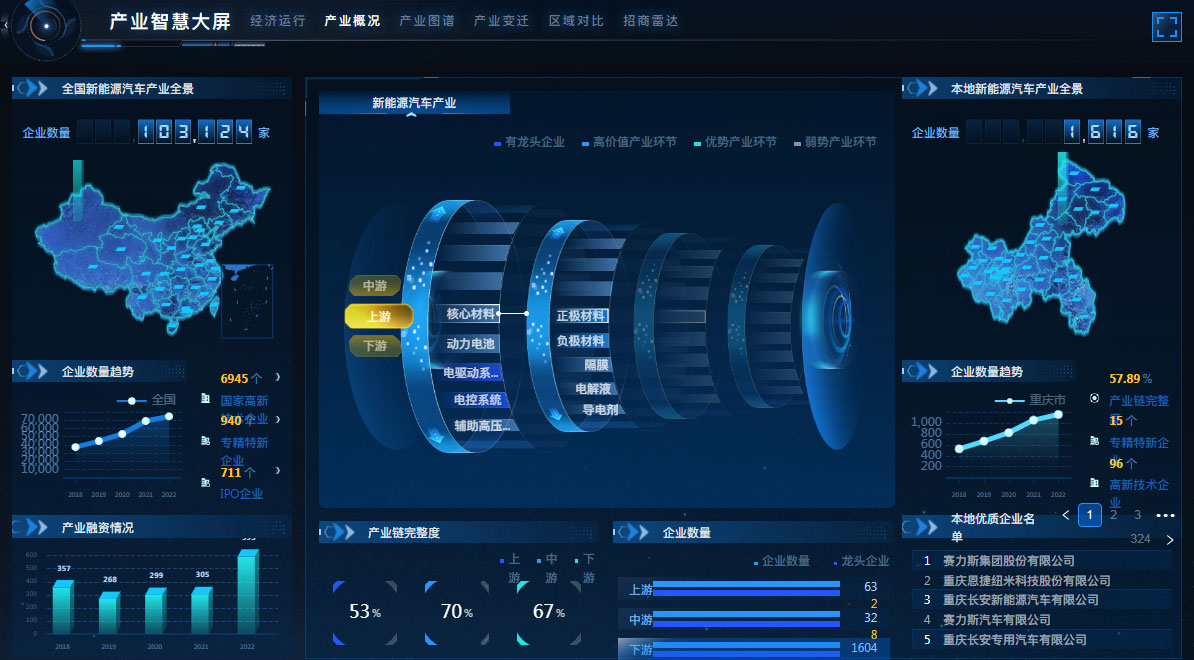Viewport: 1194px width, 660px height.
Task: Click the arrow icon on 产业融资情况 panel header
Action: coord(33,527)
